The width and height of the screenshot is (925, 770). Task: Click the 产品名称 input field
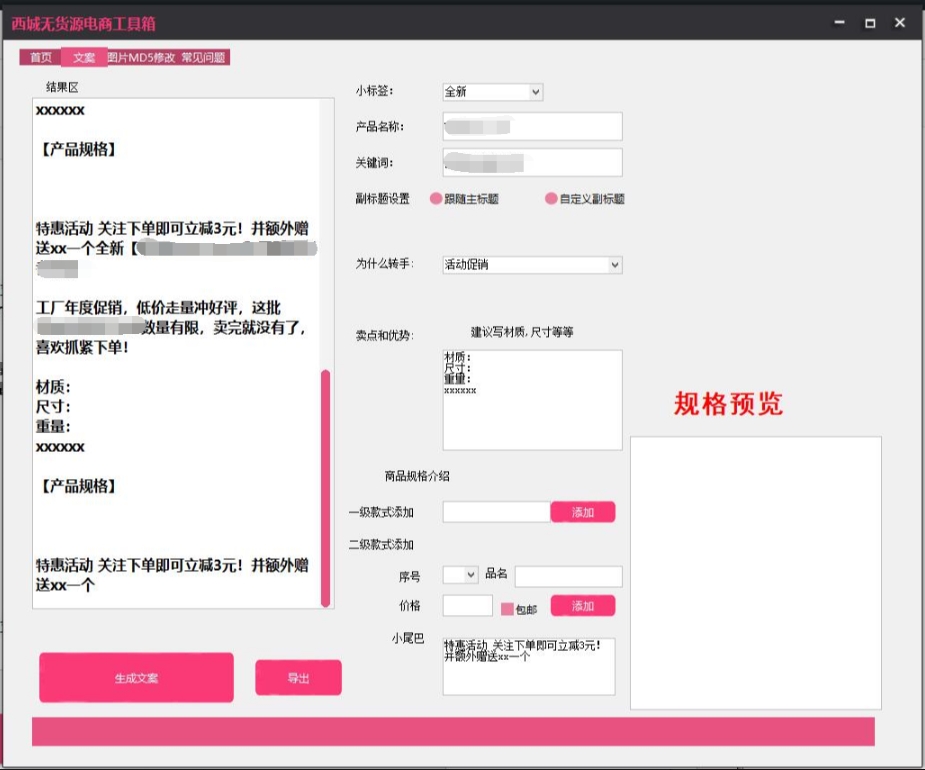click(x=532, y=126)
